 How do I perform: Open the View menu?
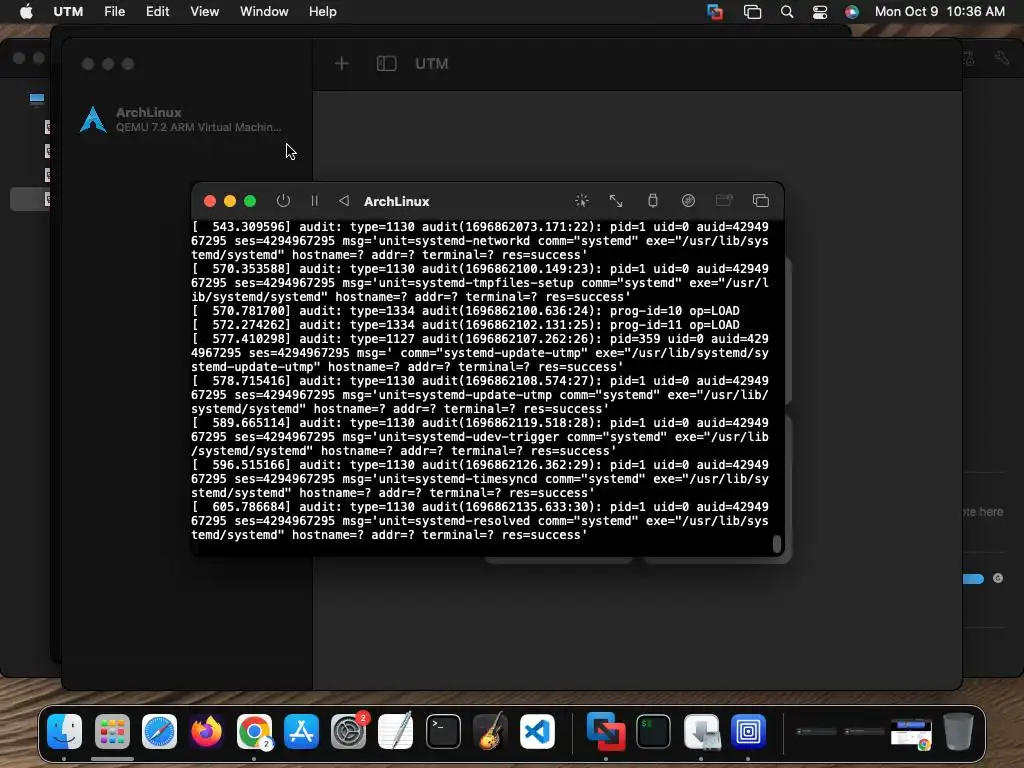[x=204, y=11]
